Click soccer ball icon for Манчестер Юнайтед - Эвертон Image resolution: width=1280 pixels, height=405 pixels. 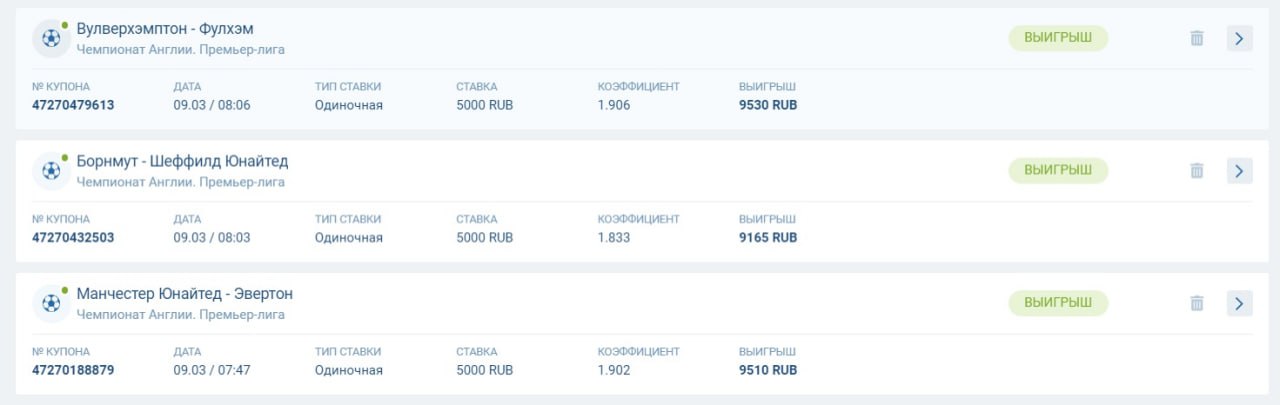tap(50, 303)
